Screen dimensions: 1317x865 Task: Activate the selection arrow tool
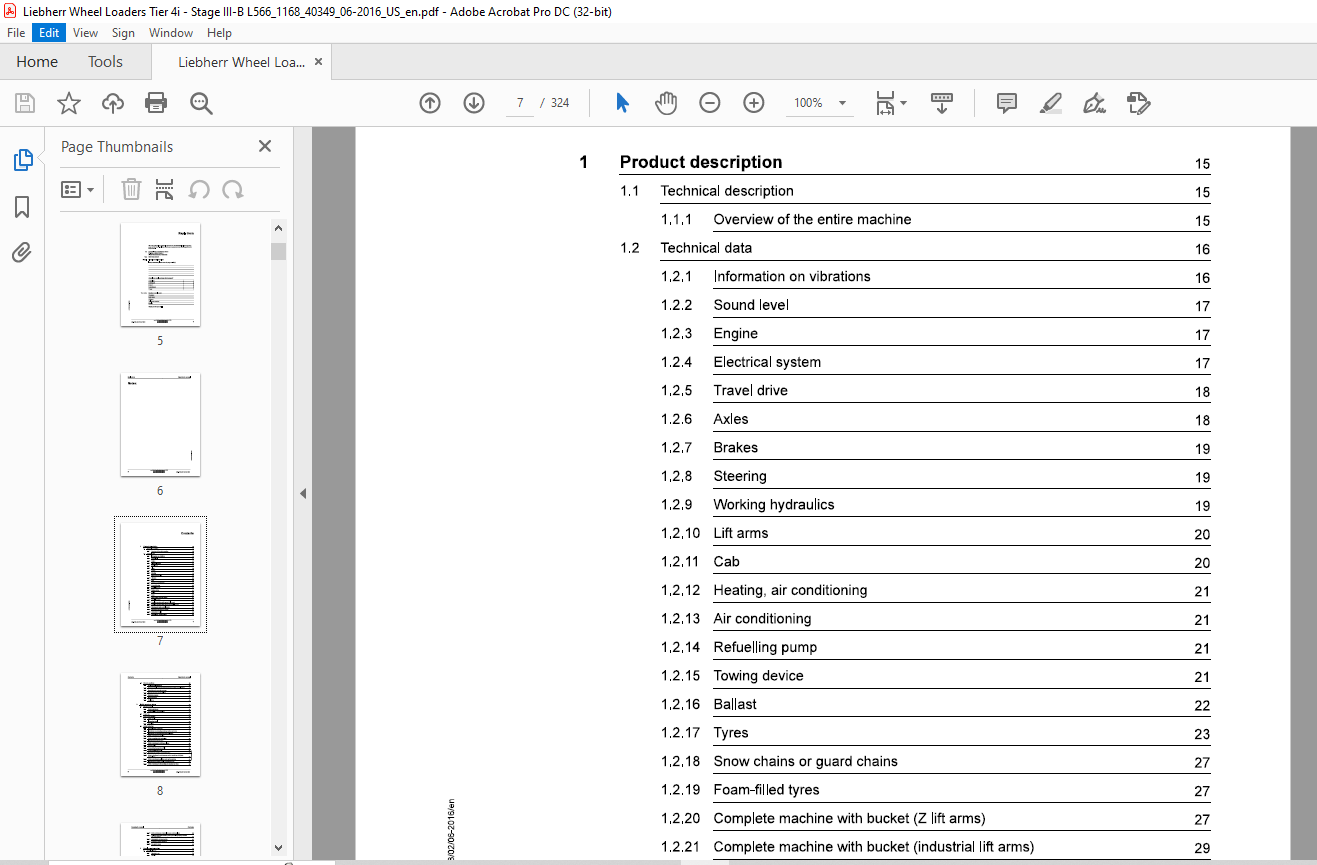point(623,103)
